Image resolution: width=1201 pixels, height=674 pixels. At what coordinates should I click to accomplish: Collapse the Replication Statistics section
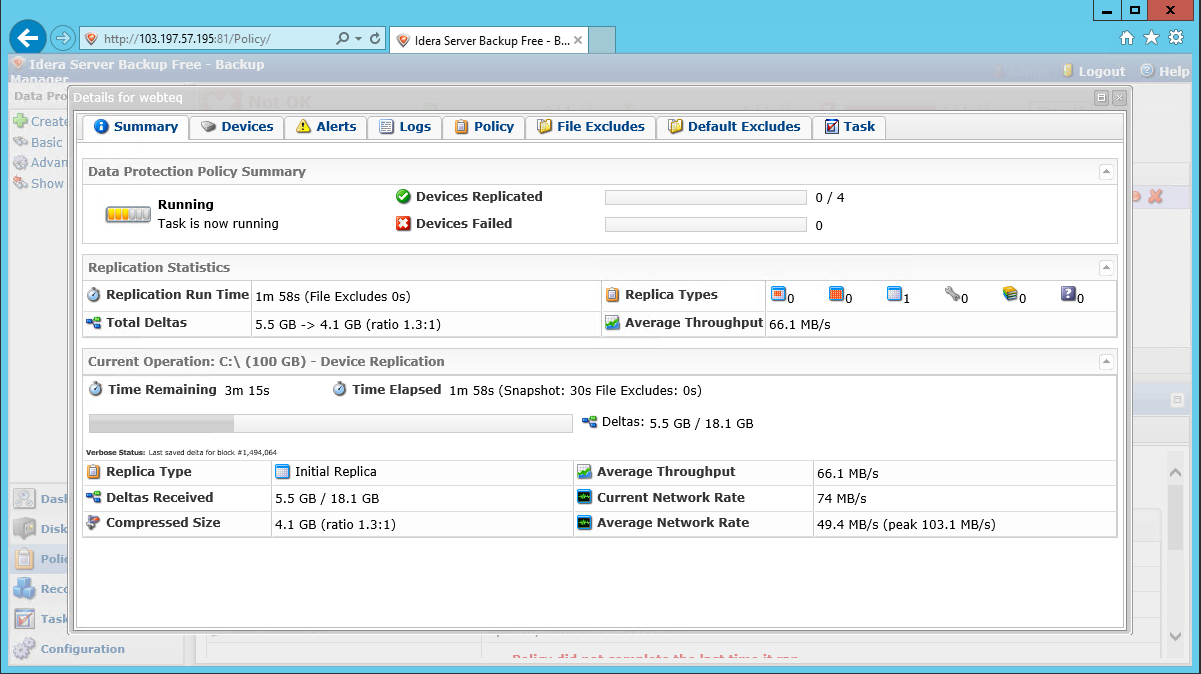[1106, 268]
